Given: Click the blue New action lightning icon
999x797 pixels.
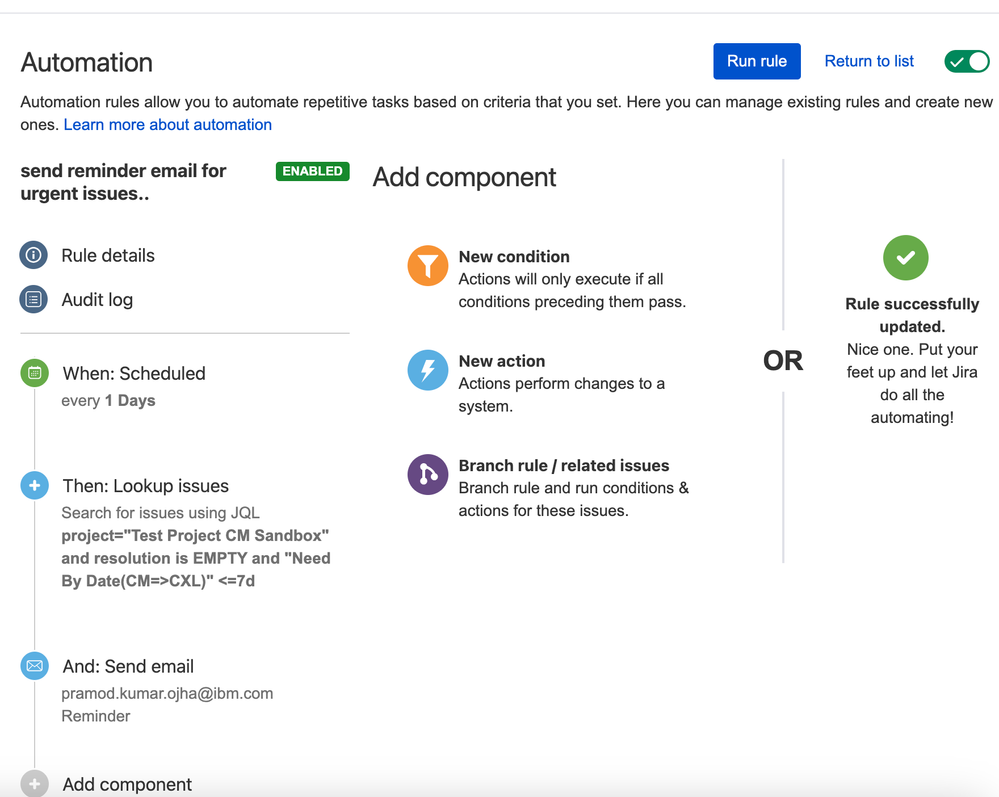Looking at the screenshot, I should (x=428, y=370).
